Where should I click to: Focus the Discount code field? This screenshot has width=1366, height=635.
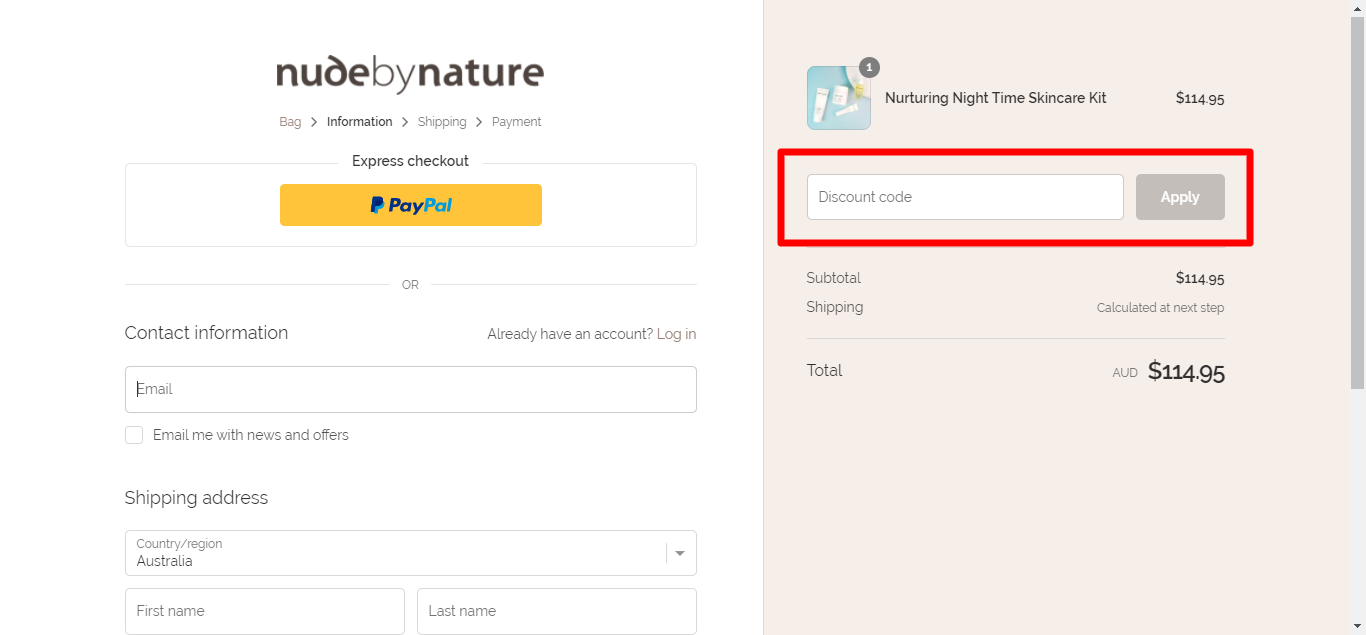(x=965, y=197)
